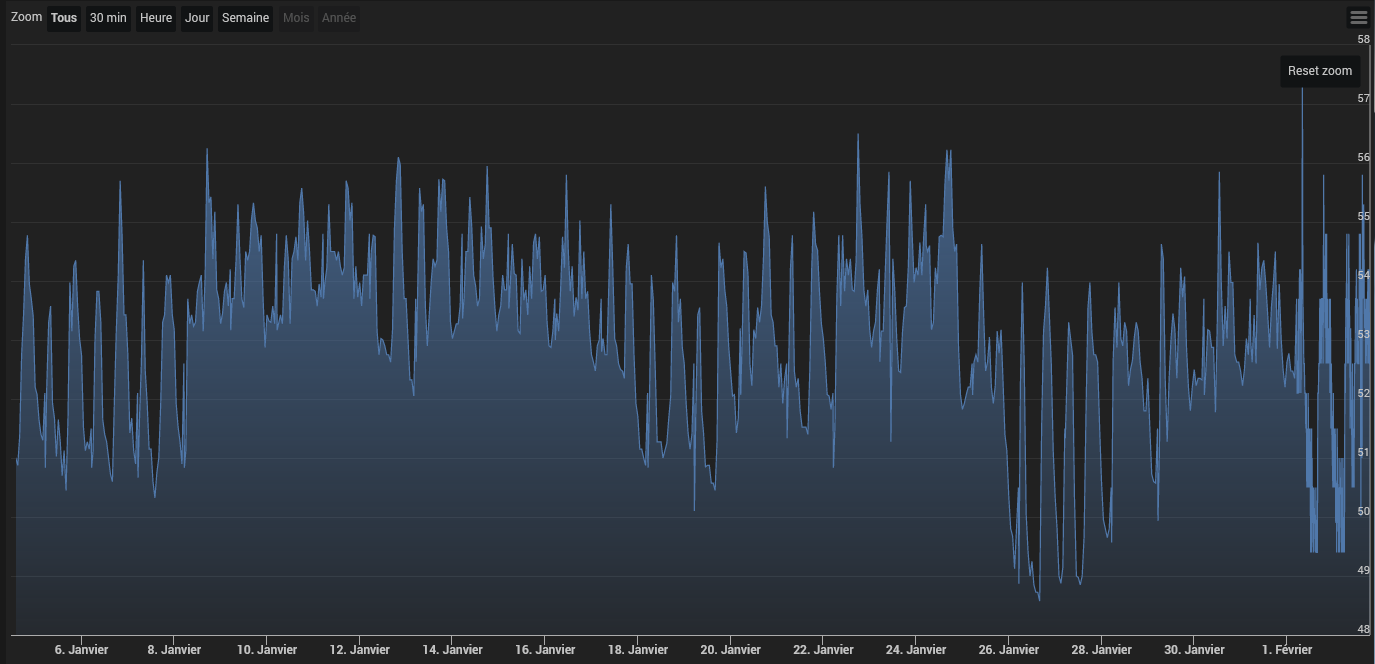This screenshot has height=664, width=1375.
Task: Click the Zoom label text
Action: (27, 17)
